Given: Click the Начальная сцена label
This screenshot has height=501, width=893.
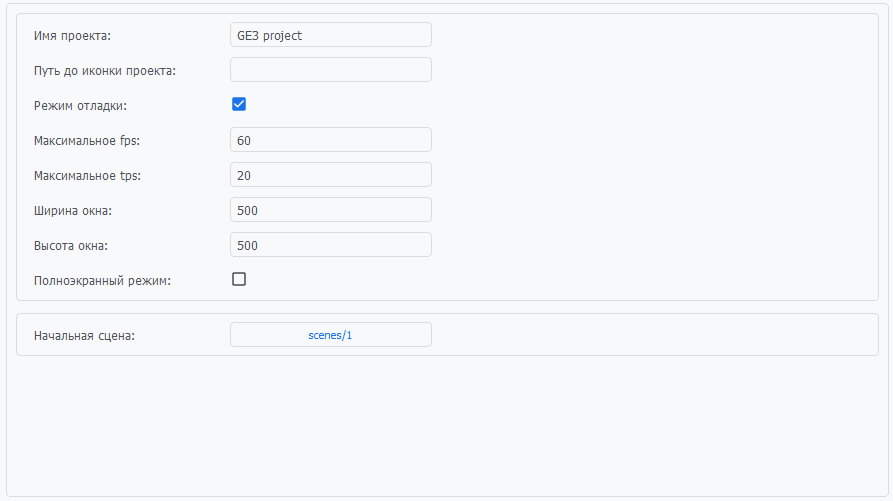Looking at the screenshot, I should pos(84,336).
